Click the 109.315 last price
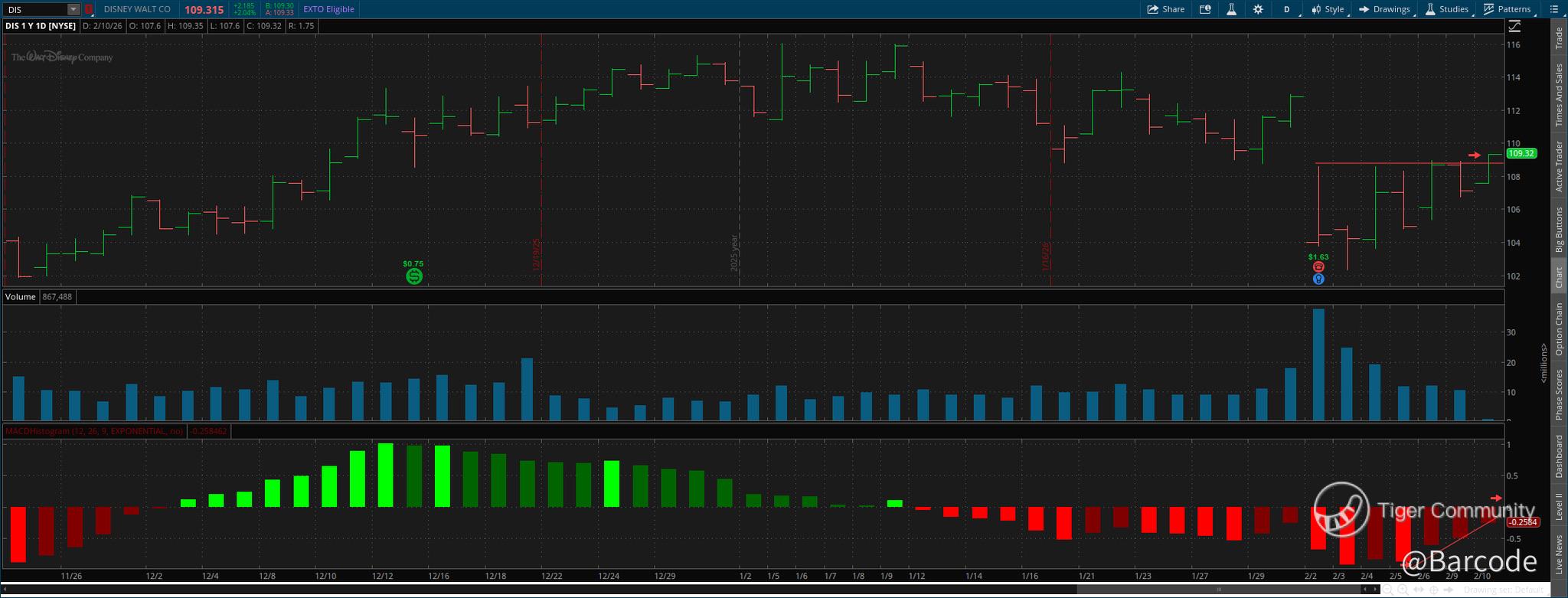Viewport: 1568px width, 598px height. 204,10
